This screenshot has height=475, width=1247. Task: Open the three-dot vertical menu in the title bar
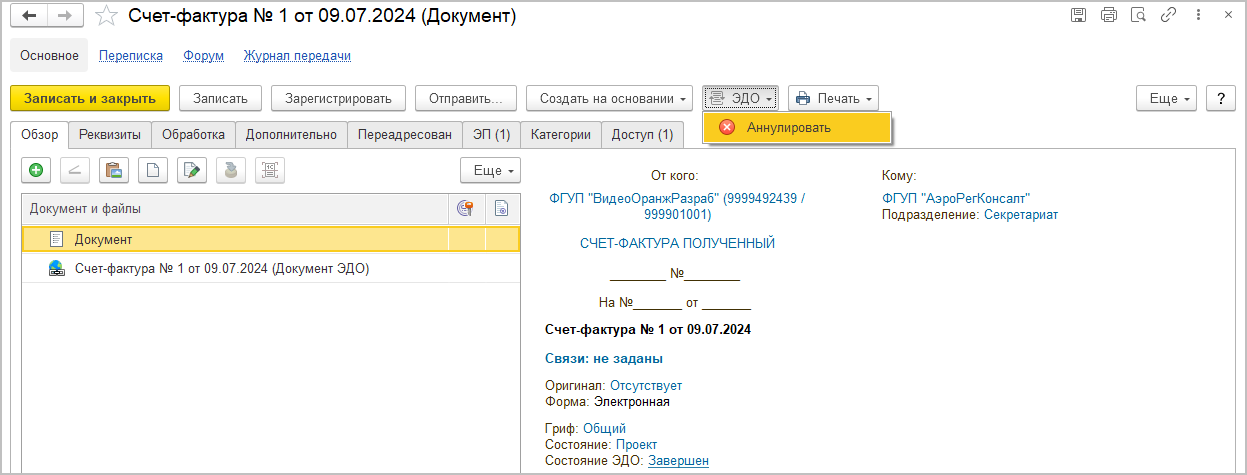coord(1196,16)
